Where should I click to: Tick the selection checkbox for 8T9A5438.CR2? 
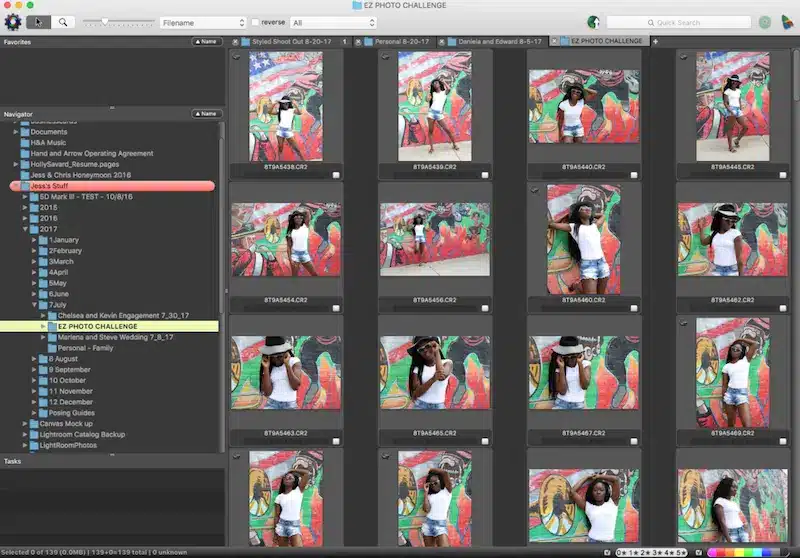tap(336, 175)
